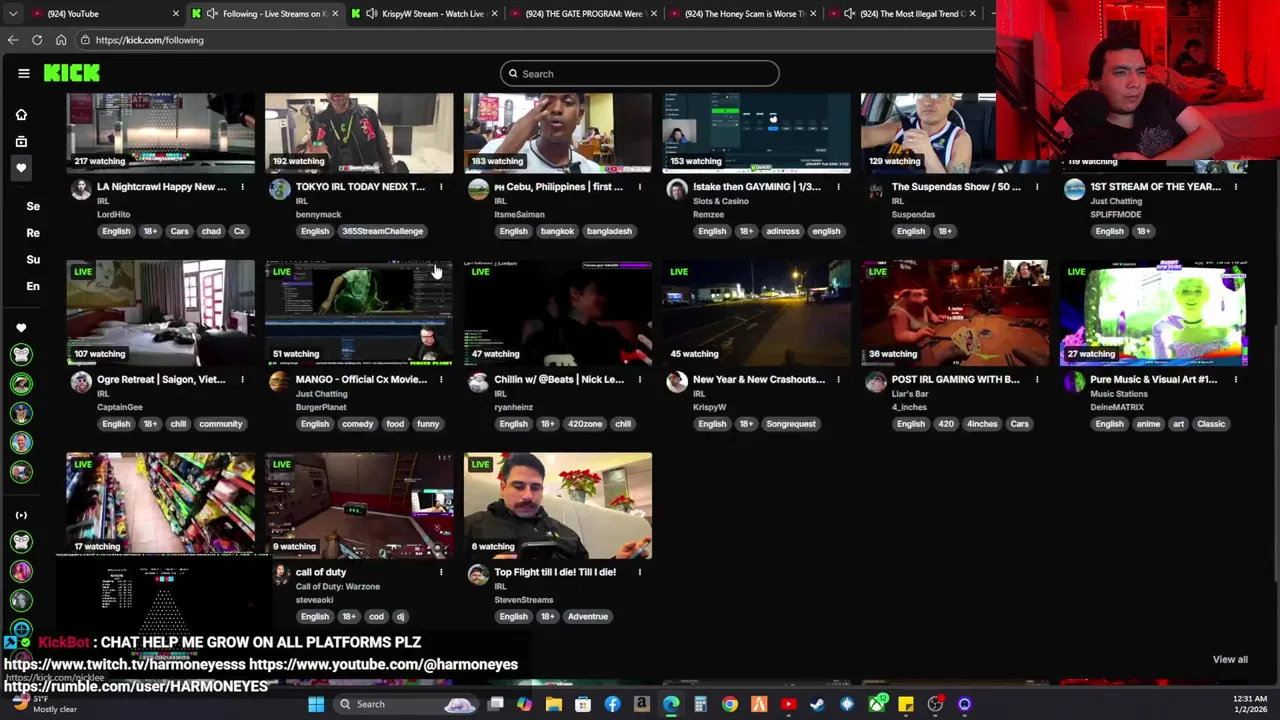The height and width of the screenshot is (720, 1280).
Task: Open options menu for Cebu, Philippines stream
Action: pos(640,187)
